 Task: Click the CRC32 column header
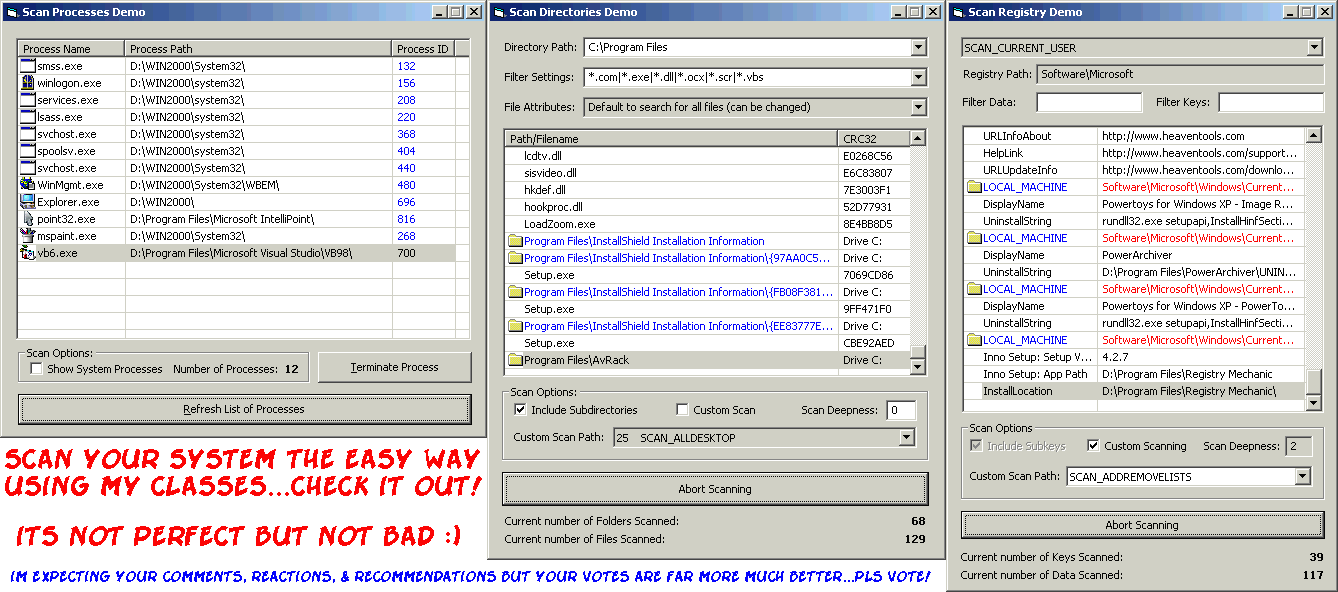tap(873, 139)
